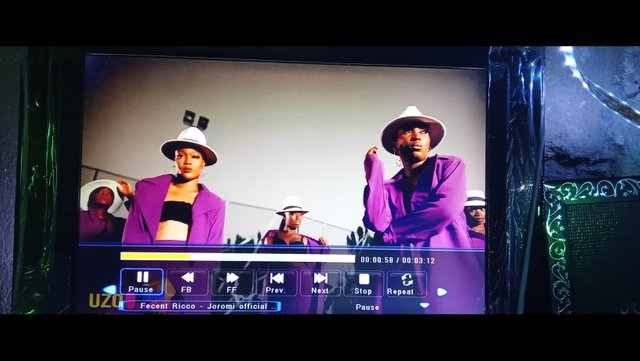Select the FF fast-forward button
This screenshot has height=361, width=640.
(232, 282)
